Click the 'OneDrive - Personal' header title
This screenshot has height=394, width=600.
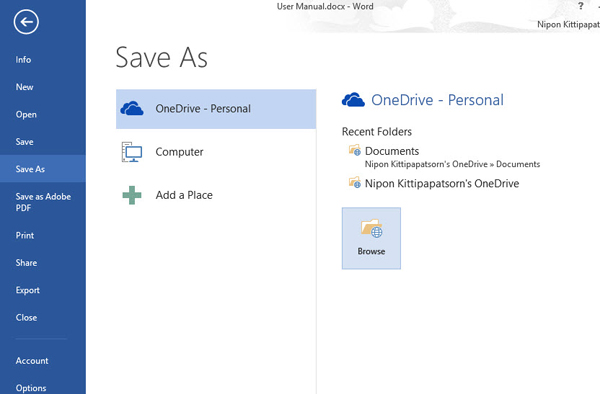point(437,100)
